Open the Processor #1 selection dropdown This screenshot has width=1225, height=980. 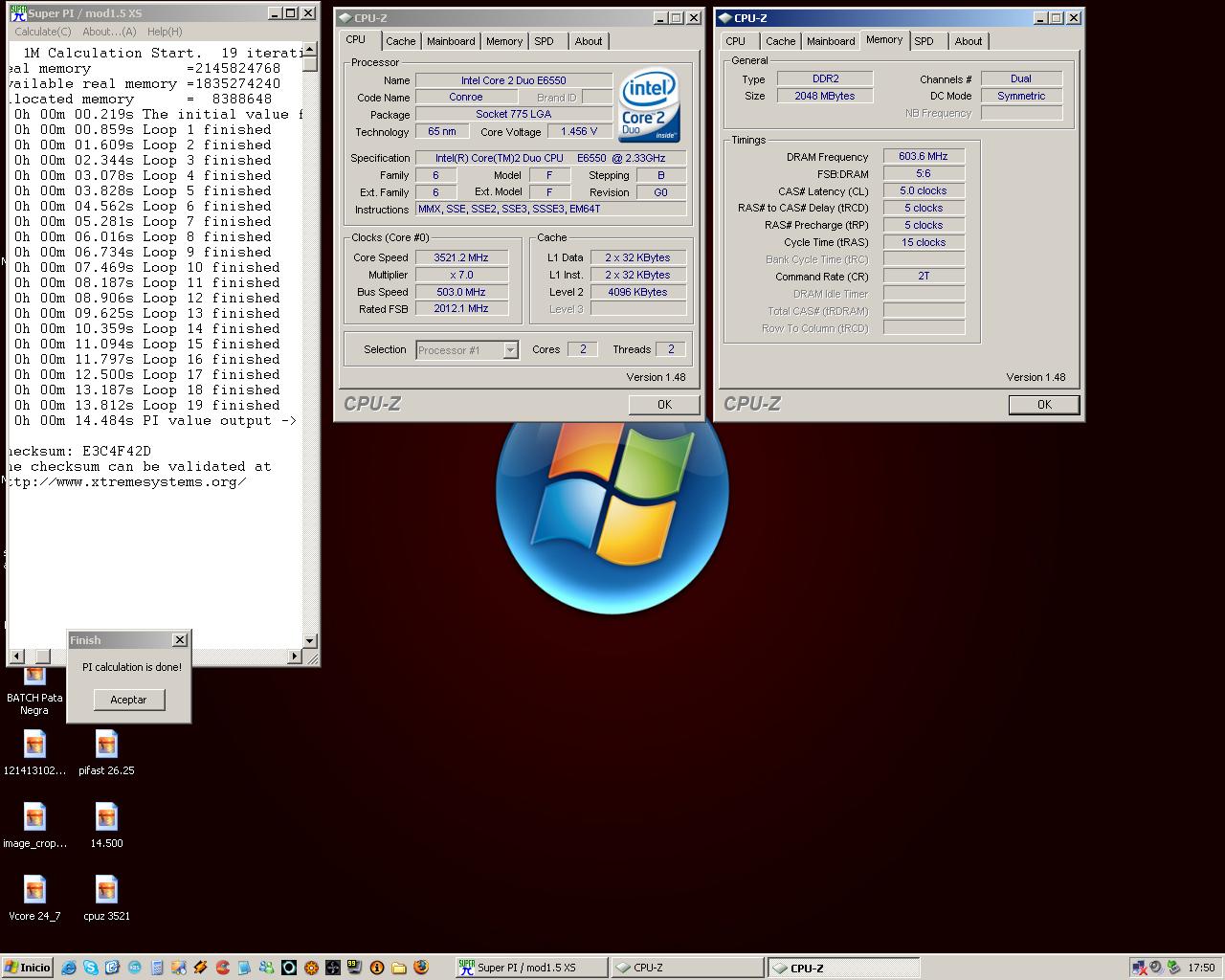point(510,350)
